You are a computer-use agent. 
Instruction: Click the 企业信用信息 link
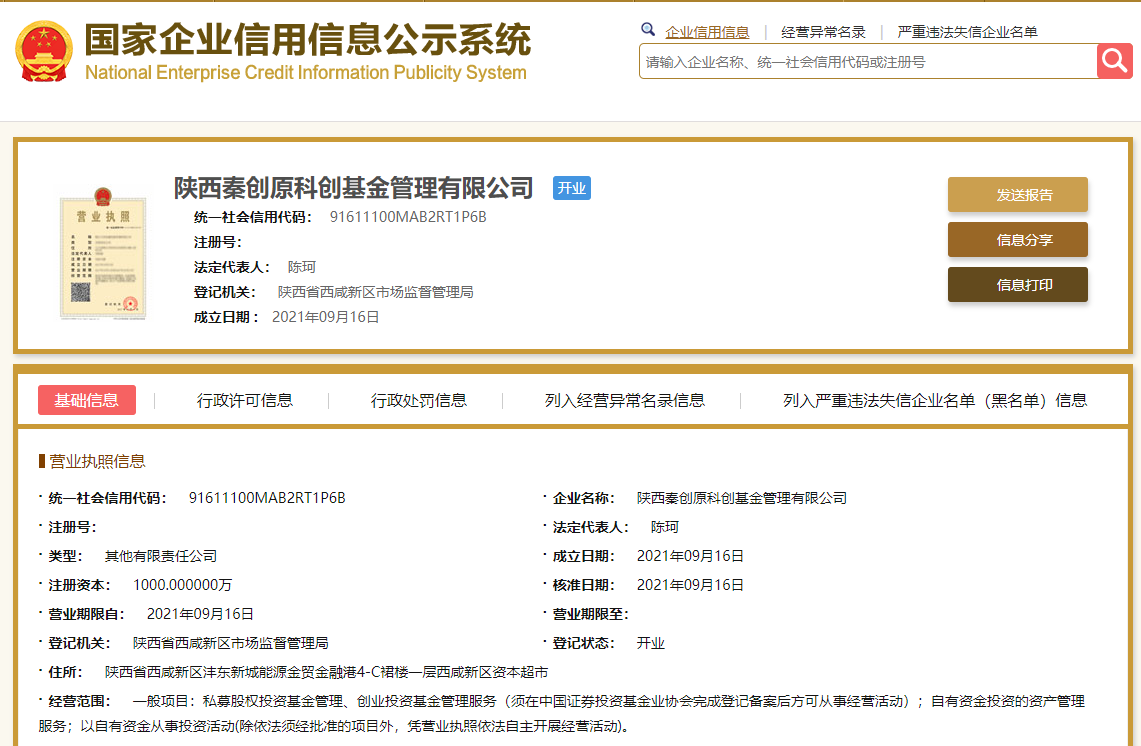point(708,31)
